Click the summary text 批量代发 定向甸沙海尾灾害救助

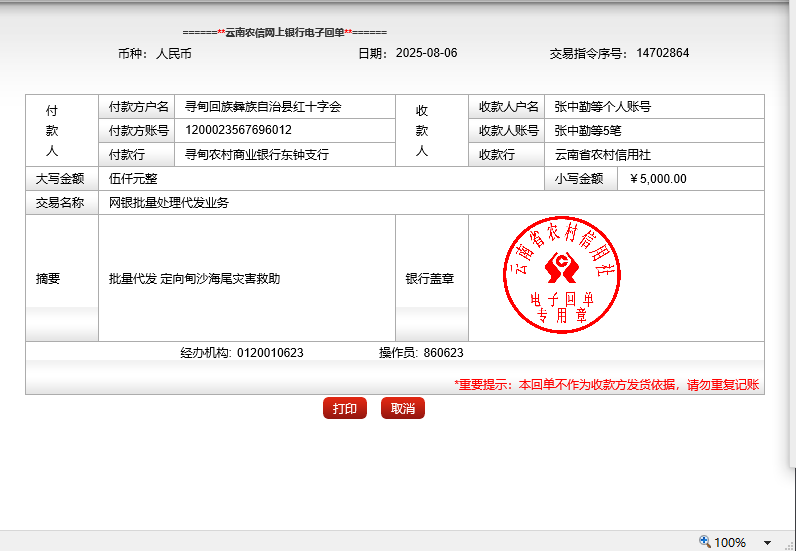click(x=194, y=279)
